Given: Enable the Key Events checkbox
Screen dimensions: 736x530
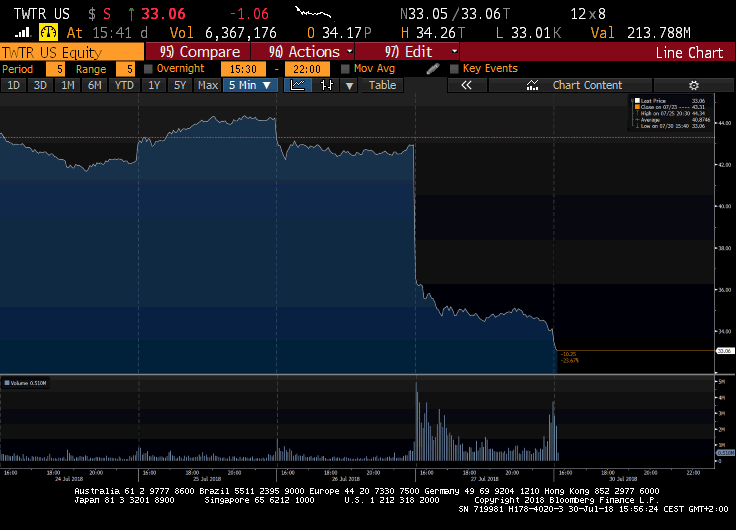Looking at the screenshot, I should pos(454,69).
